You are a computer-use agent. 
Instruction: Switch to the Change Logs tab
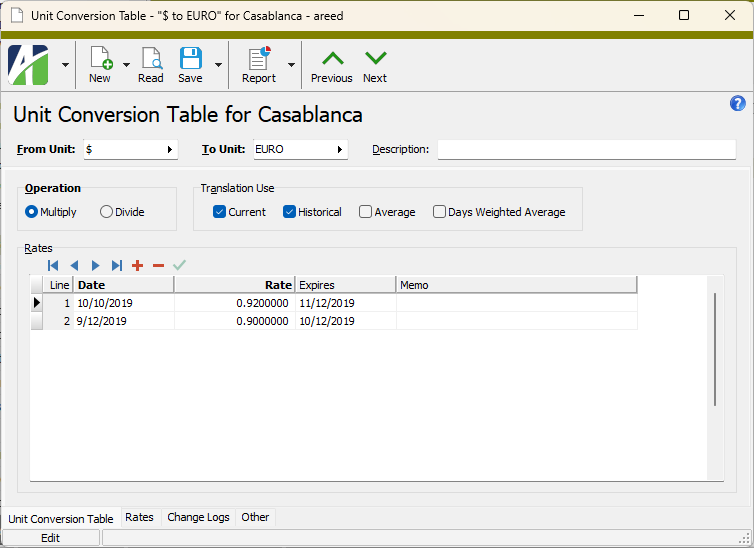coord(198,518)
